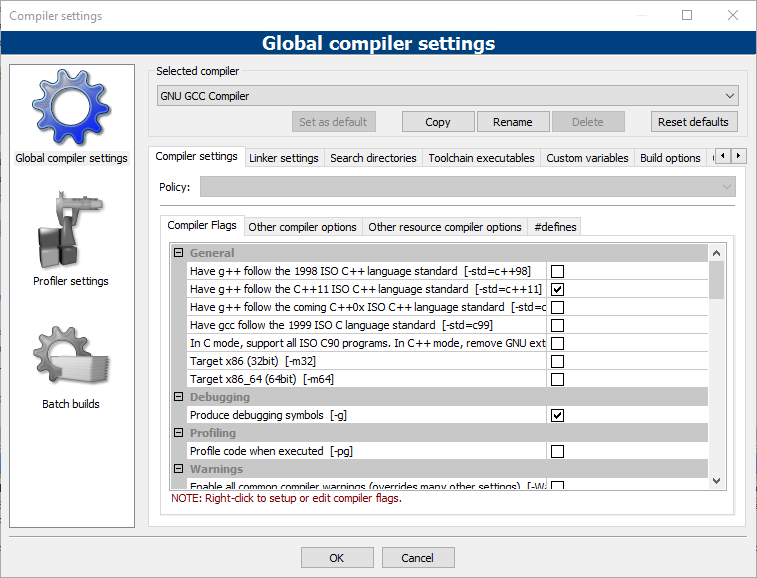757x578 pixels.
Task: Enable Target x86 (32bit) -m32 checkbox
Action: (x=557, y=361)
